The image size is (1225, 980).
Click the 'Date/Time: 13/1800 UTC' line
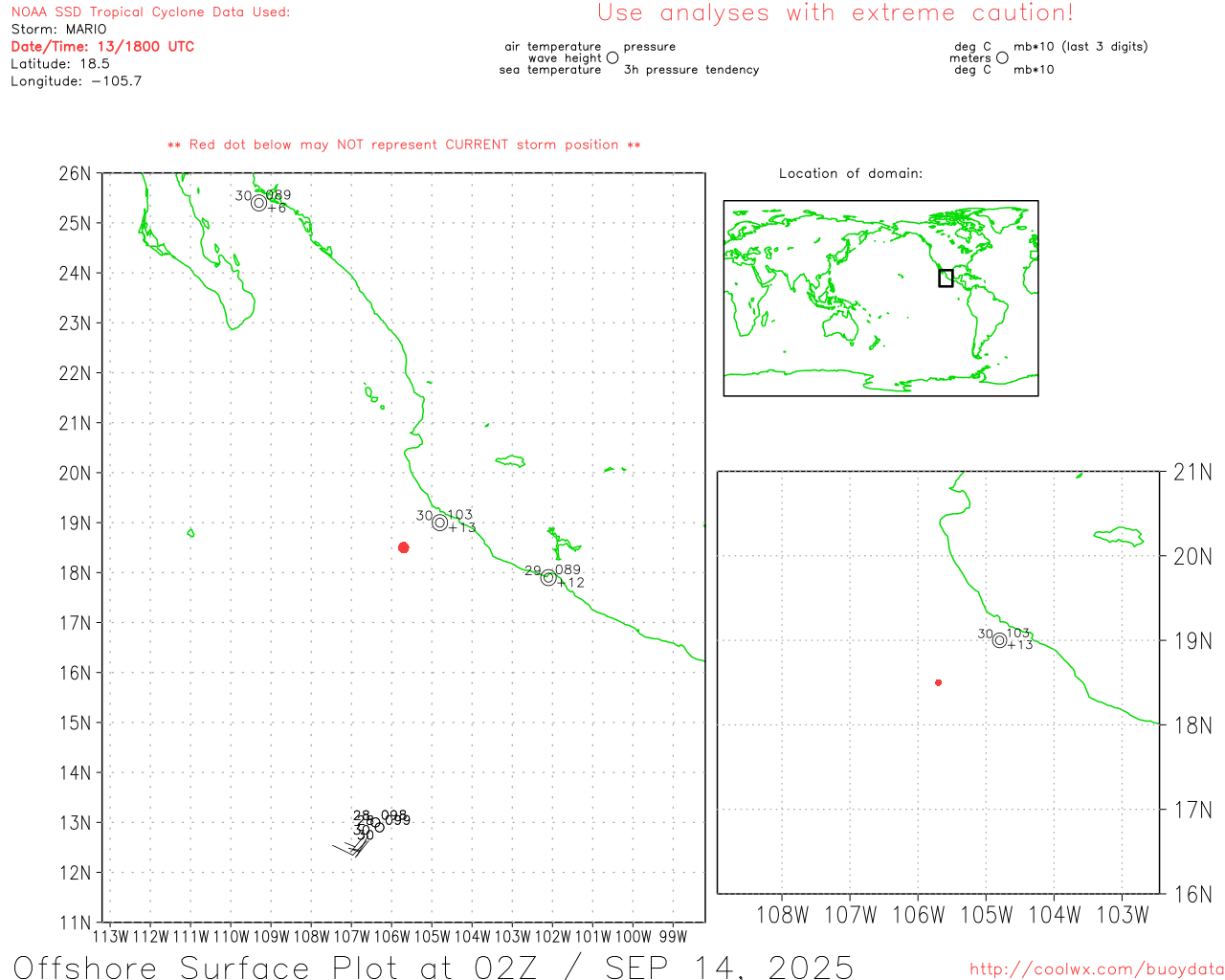102,47
